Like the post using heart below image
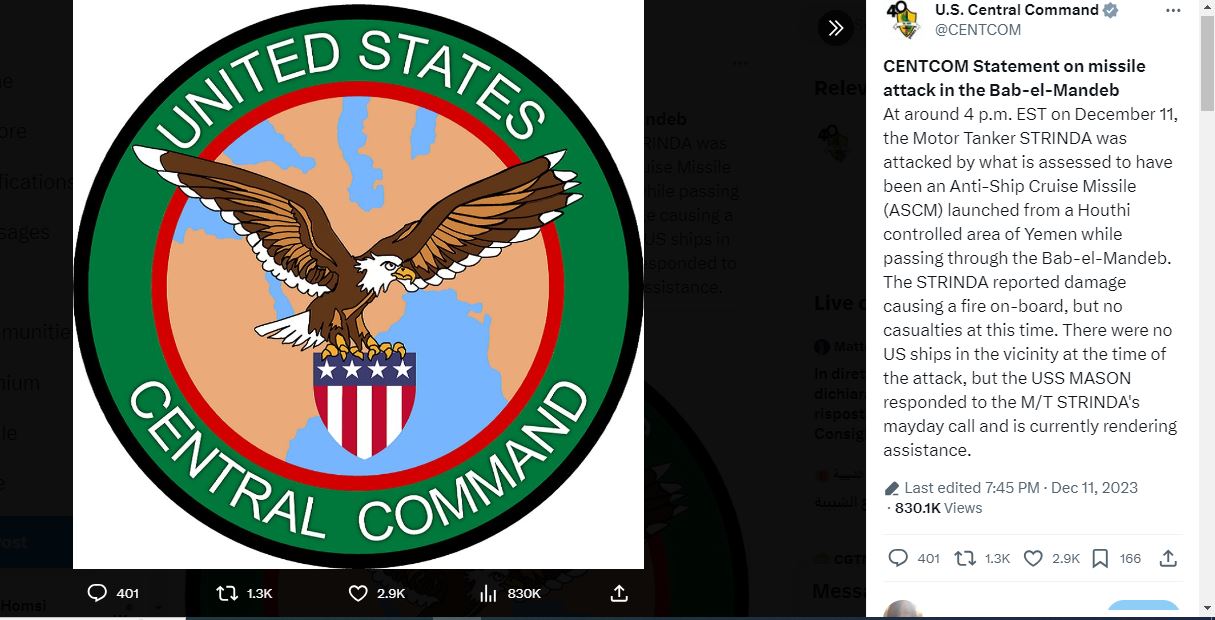The height and width of the screenshot is (620, 1215). point(358,593)
